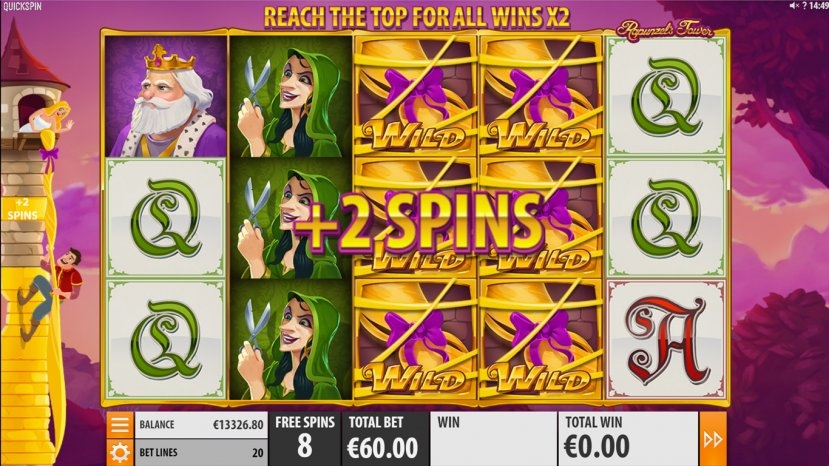829x466 pixels.
Task: Click the fast-forward spin arrows button
Action: tap(713, 439)
